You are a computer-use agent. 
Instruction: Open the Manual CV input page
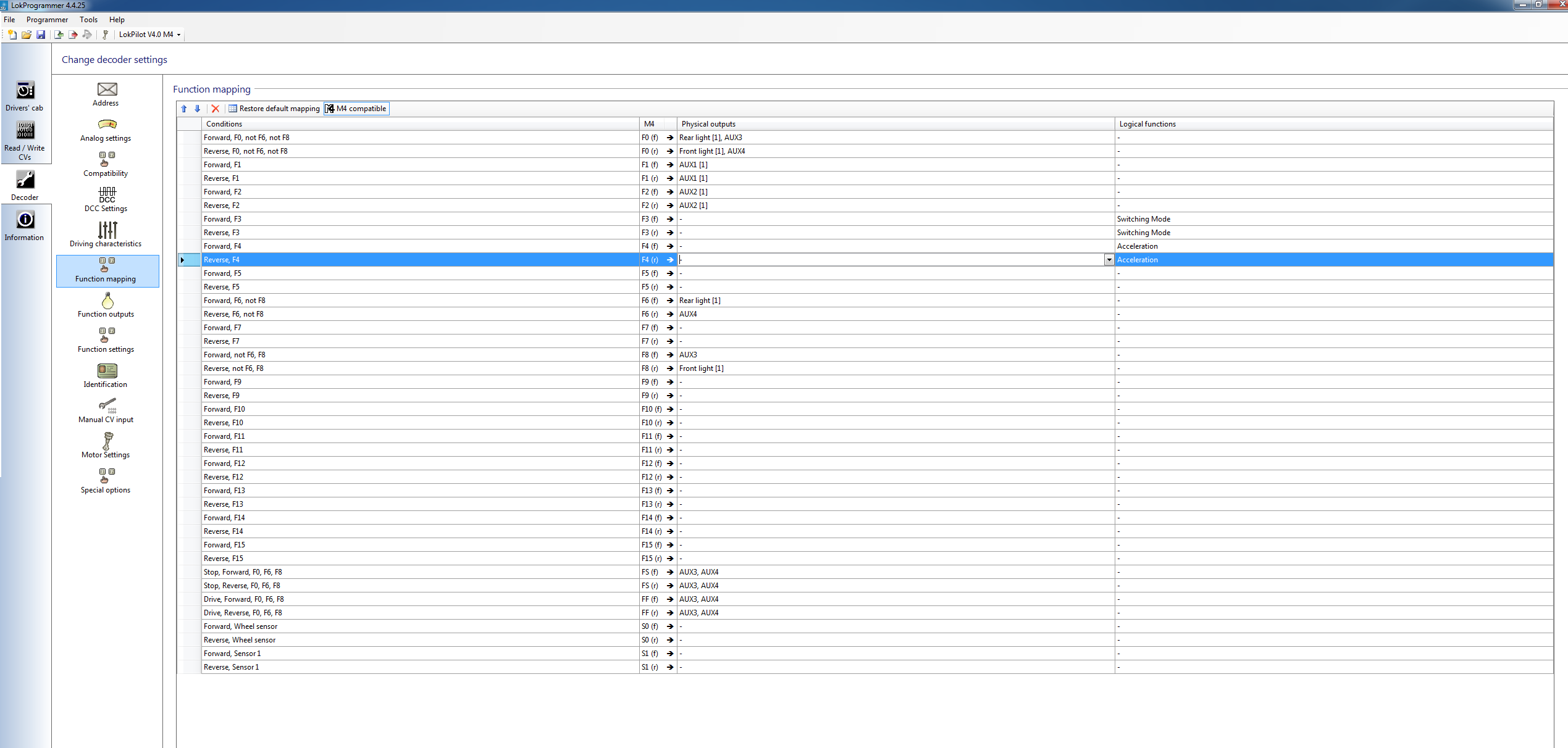click(x=106, y=411)
